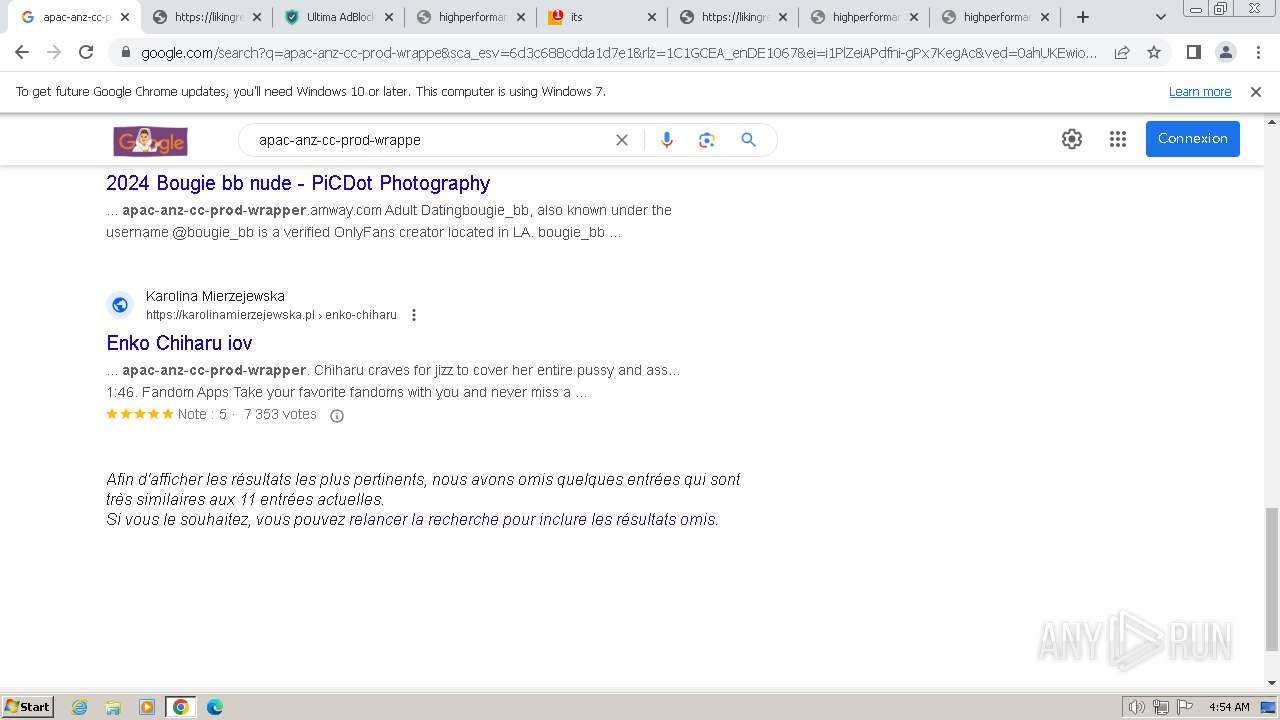Open a new browser tab
The image size is (1280, 720).
1083,17
